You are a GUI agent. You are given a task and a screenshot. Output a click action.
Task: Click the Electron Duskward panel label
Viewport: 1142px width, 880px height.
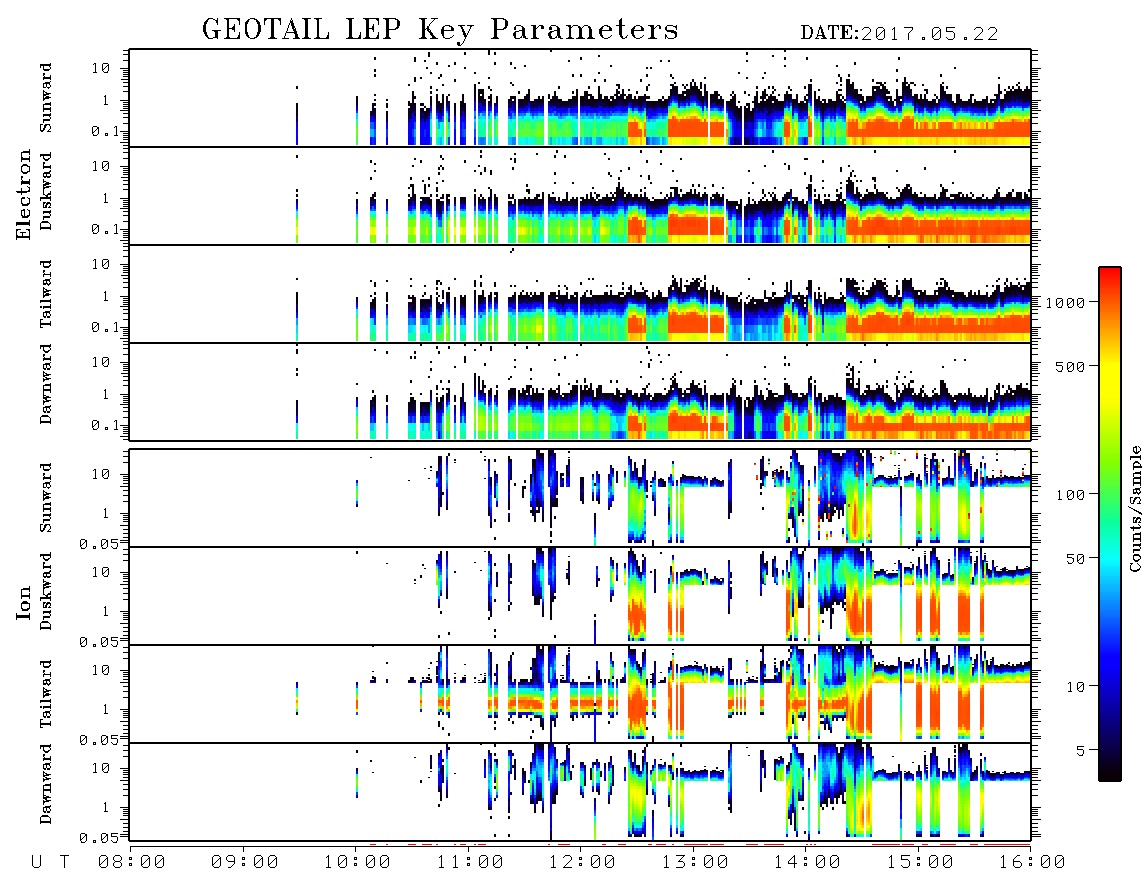[x=46, y=191]
